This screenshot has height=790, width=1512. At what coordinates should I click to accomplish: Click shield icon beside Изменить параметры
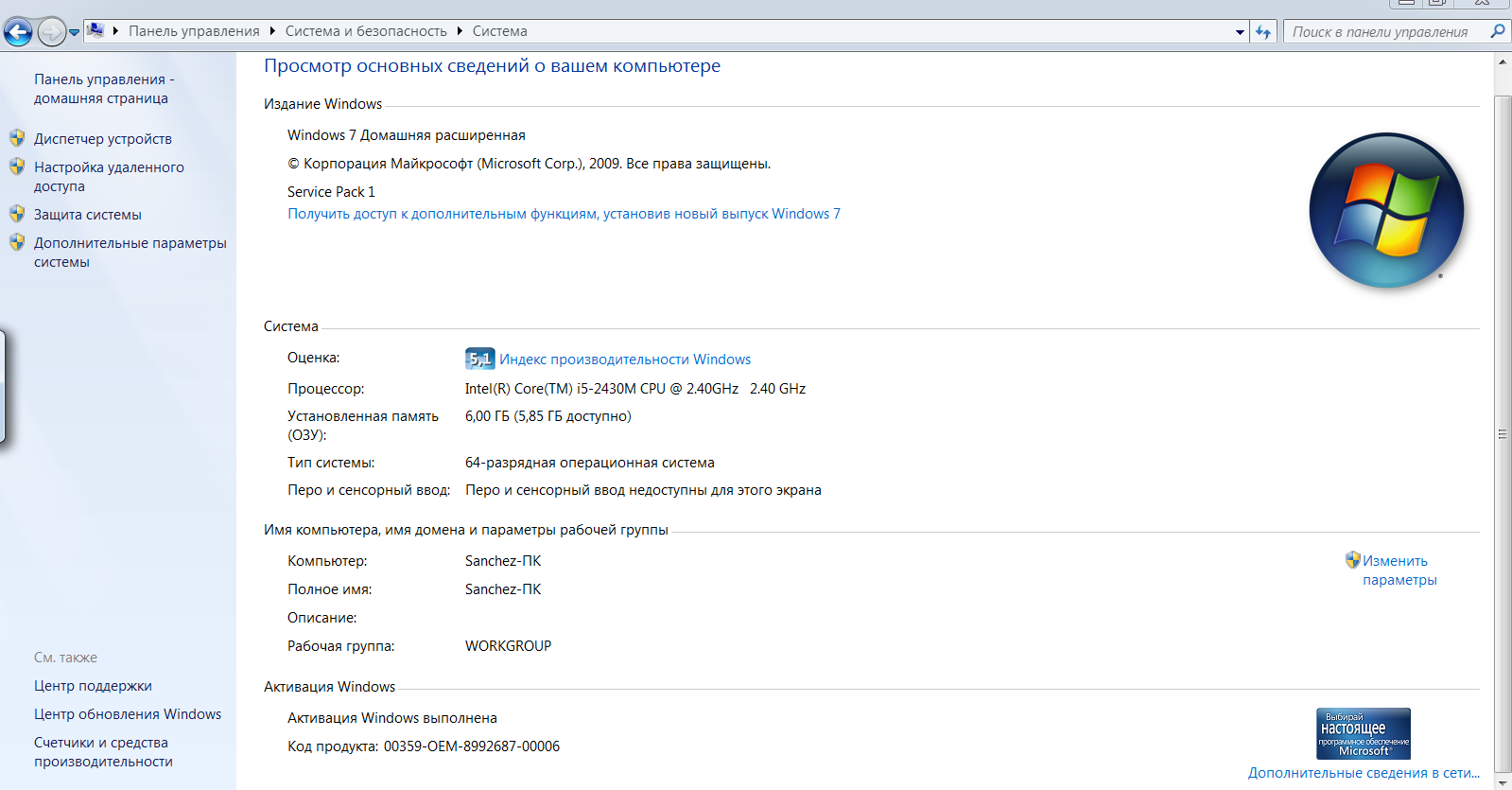[x=1352, y=560]
